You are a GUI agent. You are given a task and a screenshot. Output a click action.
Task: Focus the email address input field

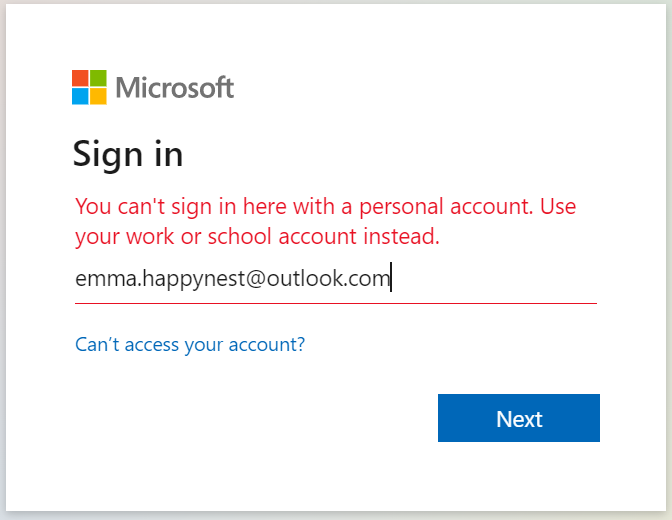point(336,279)
